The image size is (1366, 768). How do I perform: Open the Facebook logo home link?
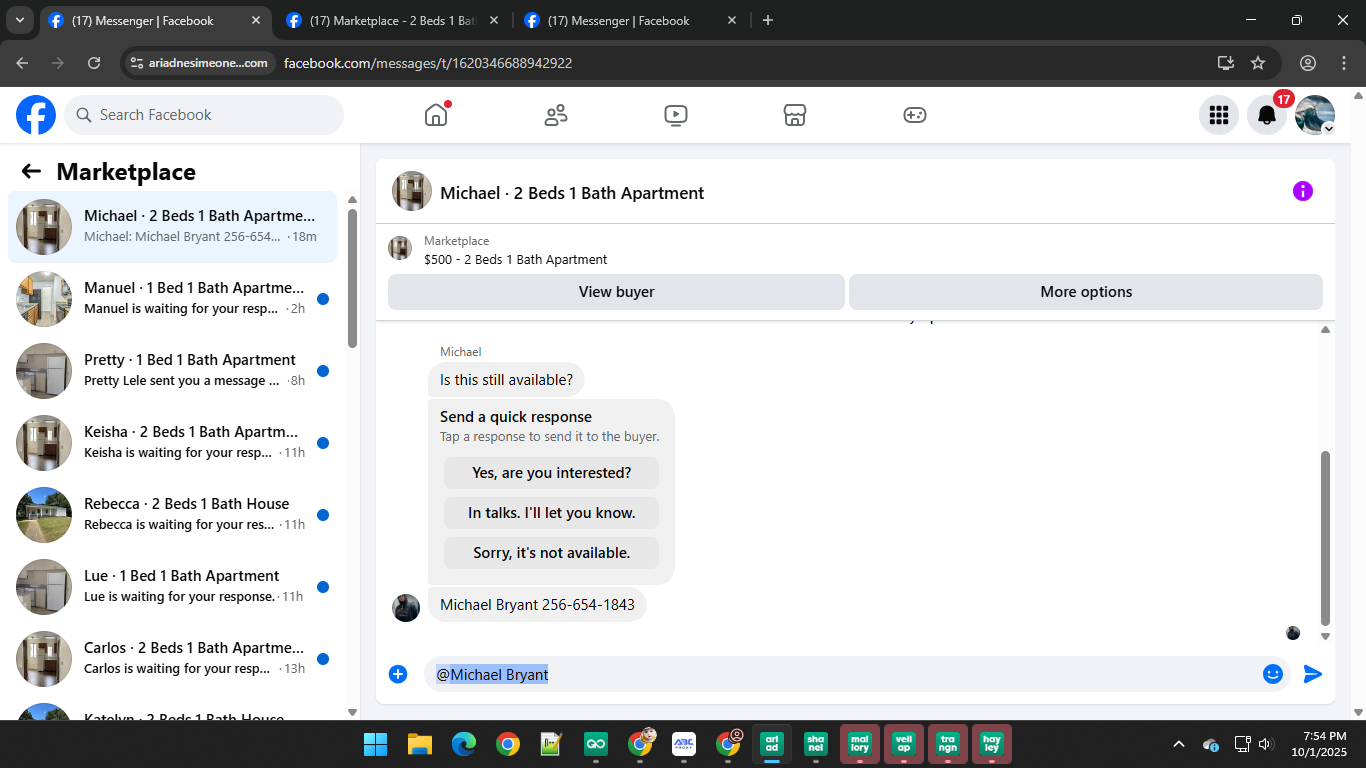[36, 115]
